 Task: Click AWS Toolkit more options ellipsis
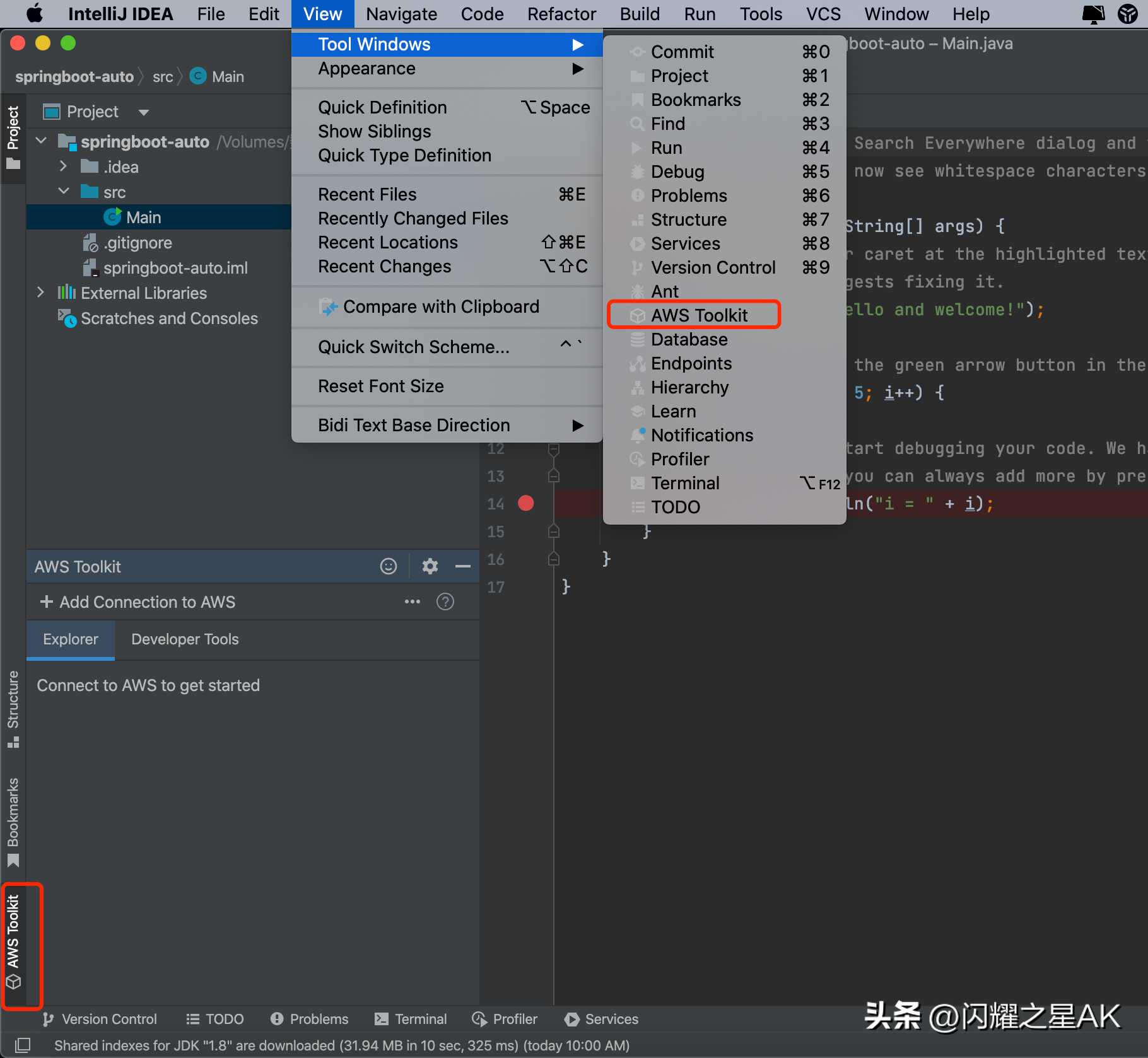413,602
